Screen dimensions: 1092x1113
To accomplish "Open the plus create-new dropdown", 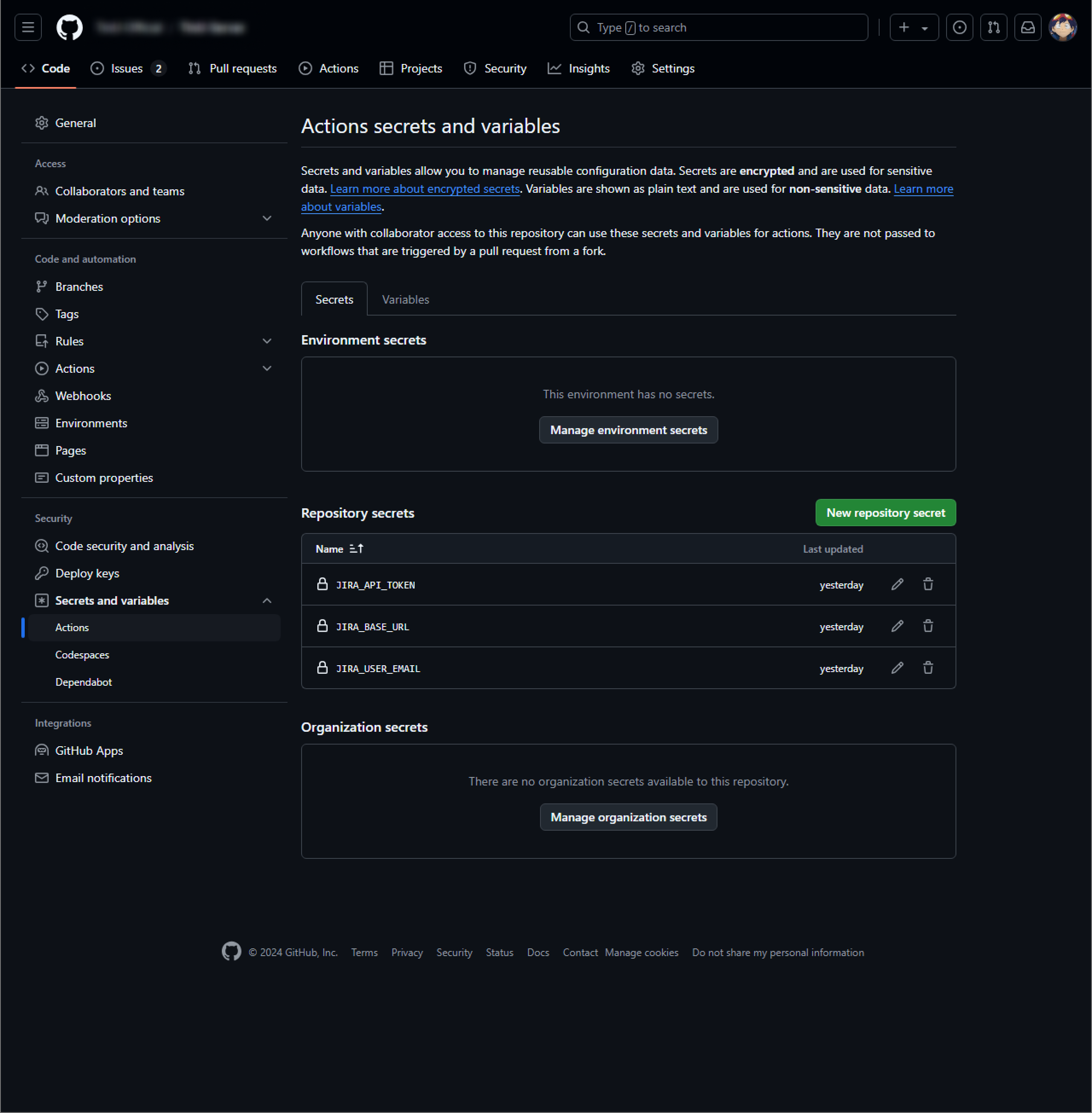I will (914, 28).
